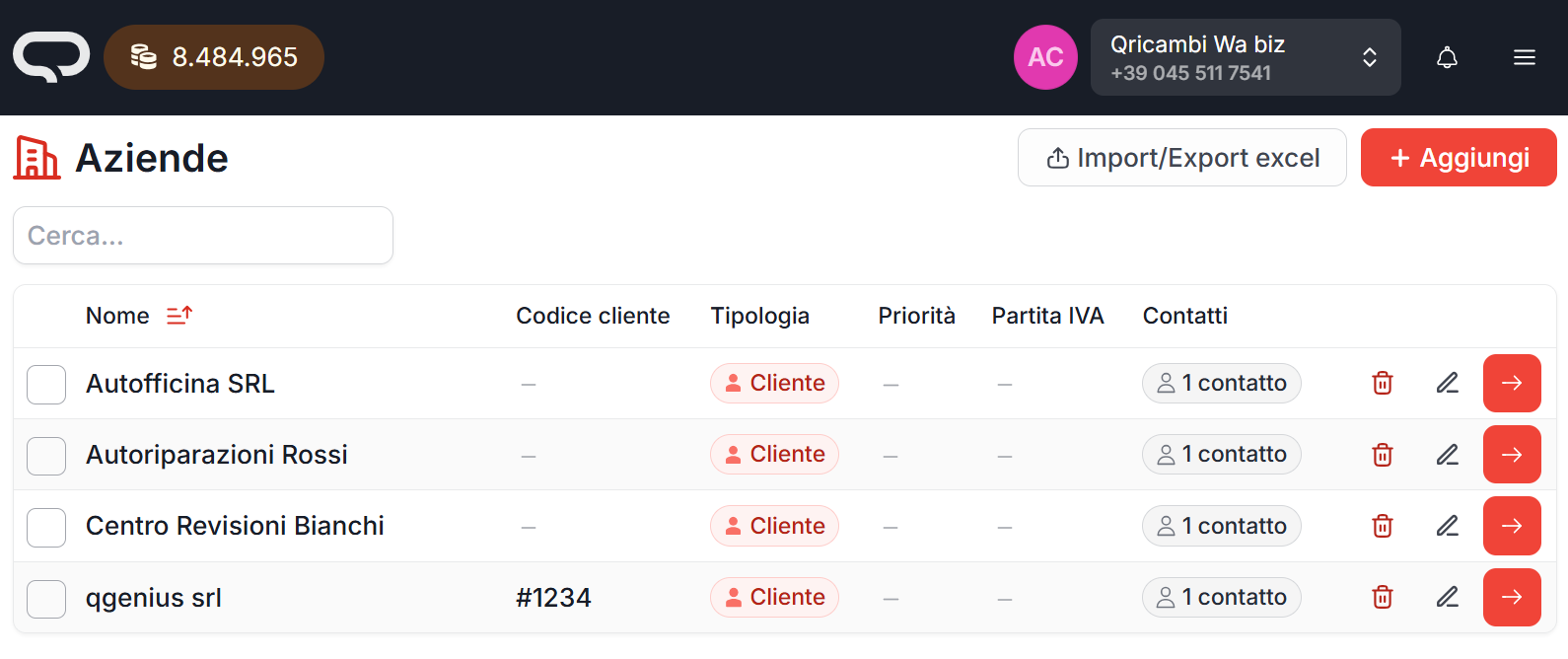Select the Autofficina SRL row checkbox

tap(46, 384)
